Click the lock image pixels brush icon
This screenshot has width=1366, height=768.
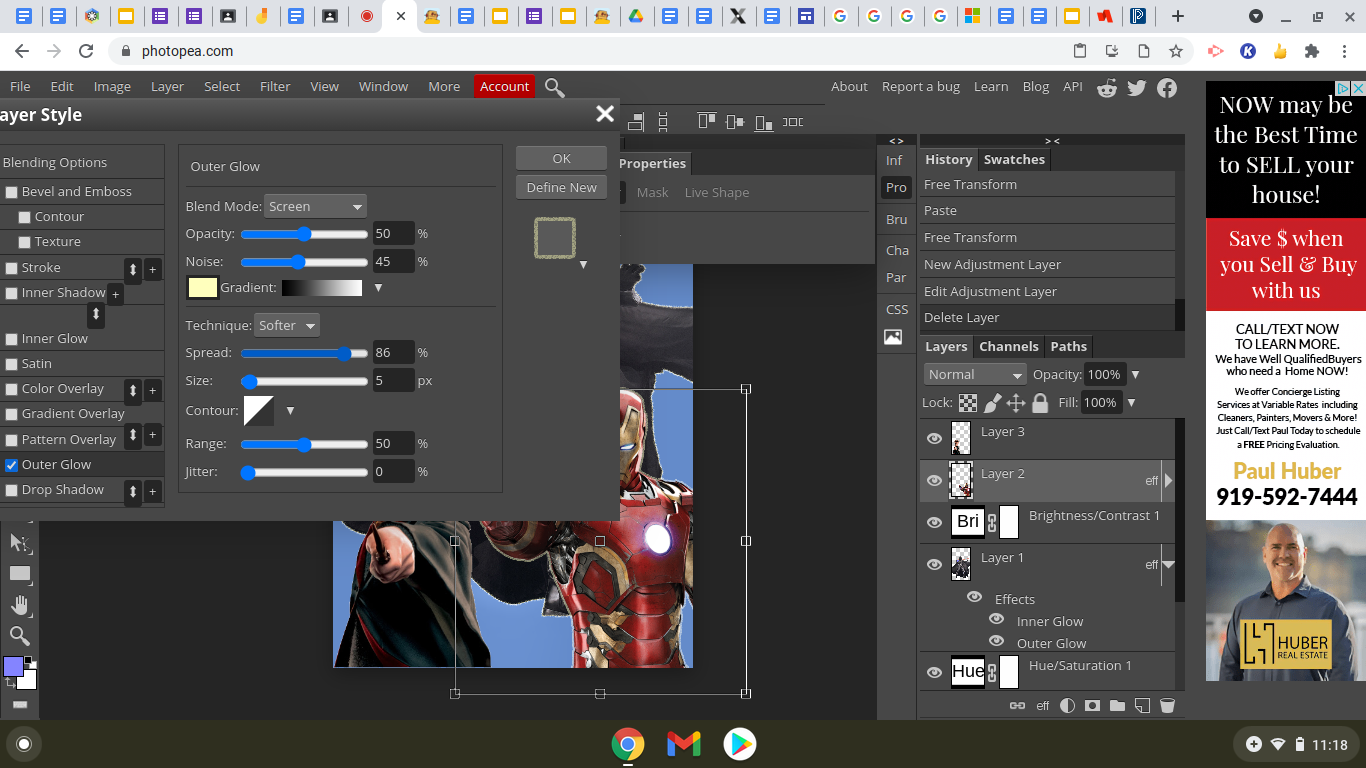tap(992, 403)
